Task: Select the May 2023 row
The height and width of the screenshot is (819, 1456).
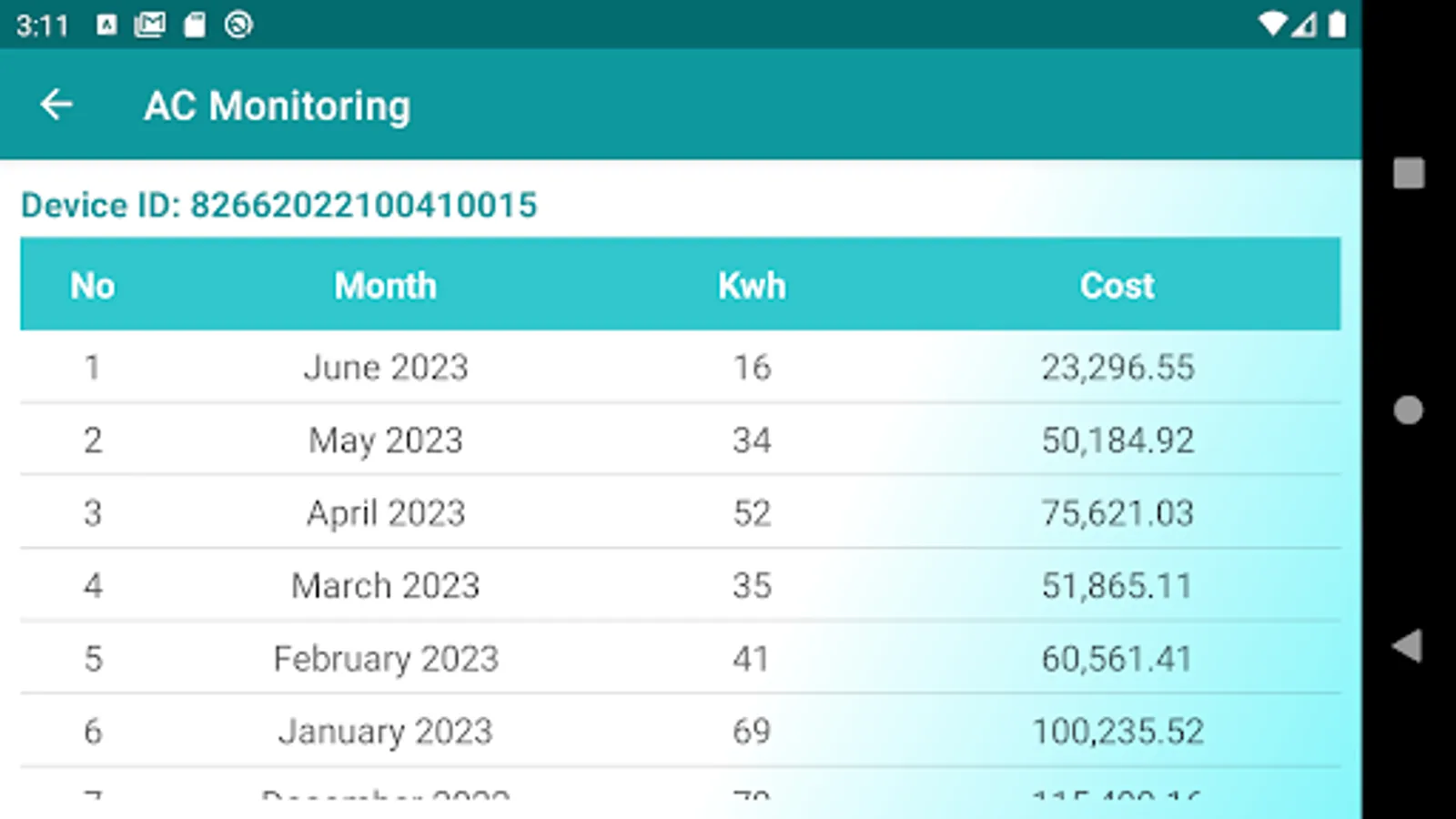Action: point(386,440)
